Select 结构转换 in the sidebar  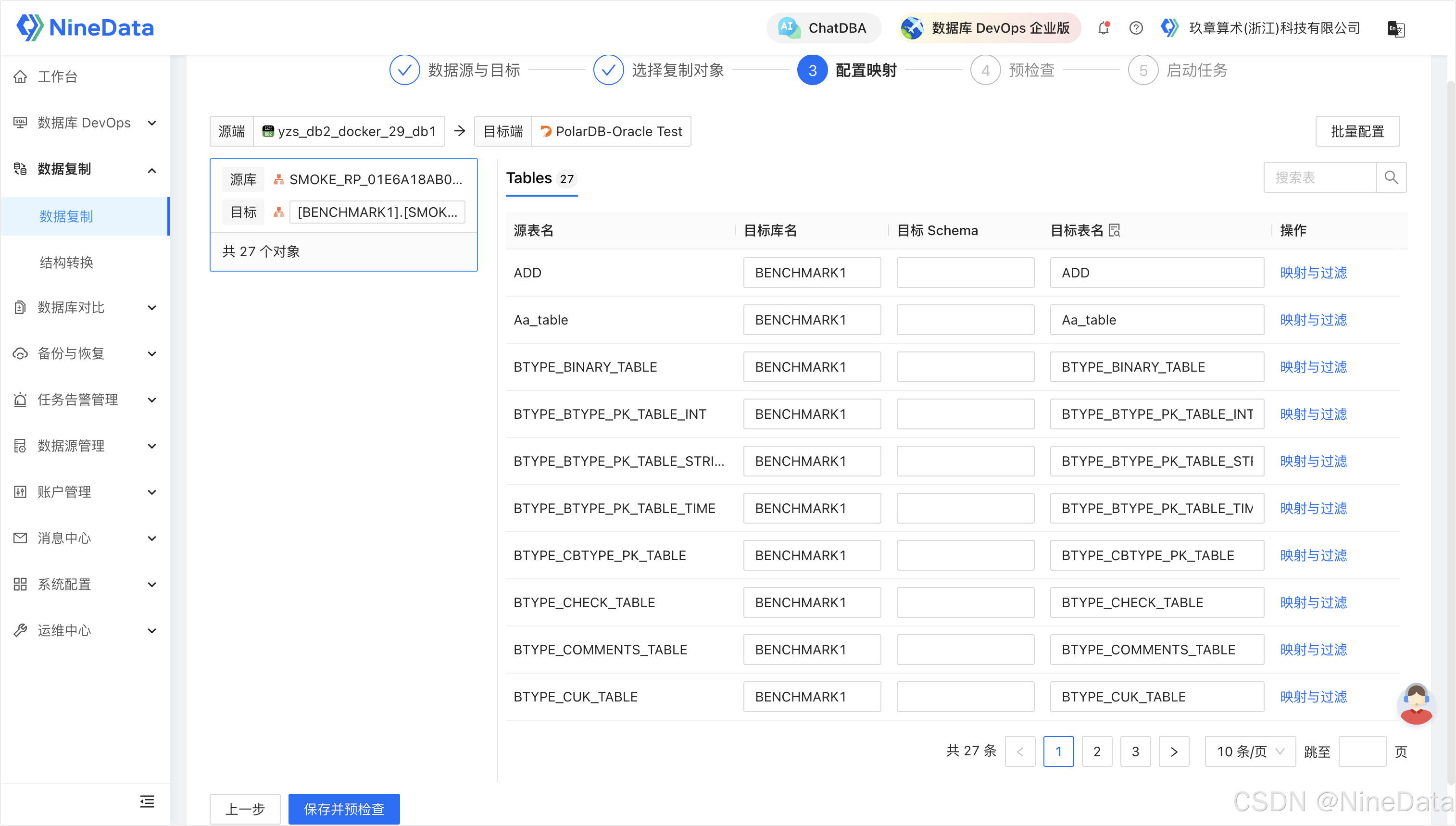pyautogui.click(x=66, y=262)
